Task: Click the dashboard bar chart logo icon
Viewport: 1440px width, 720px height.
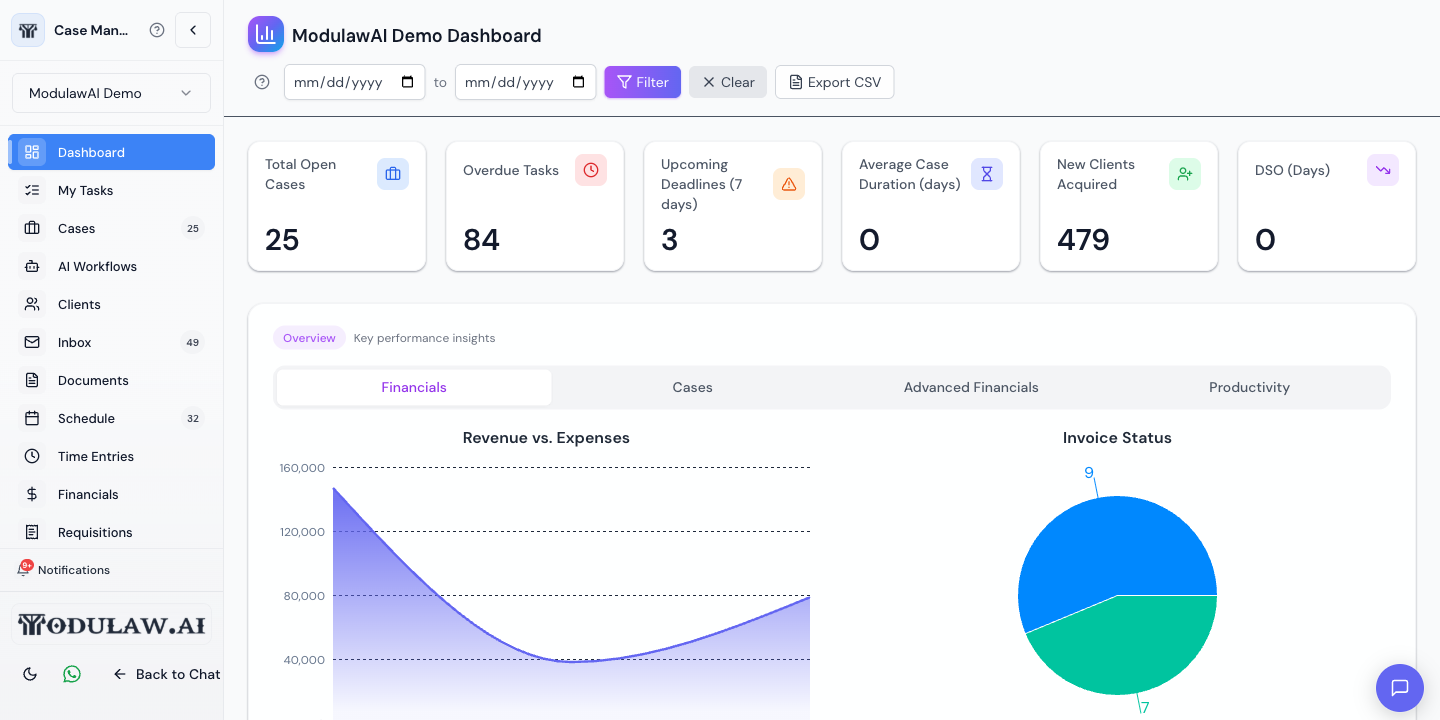Action: click(x=266, y=34)
